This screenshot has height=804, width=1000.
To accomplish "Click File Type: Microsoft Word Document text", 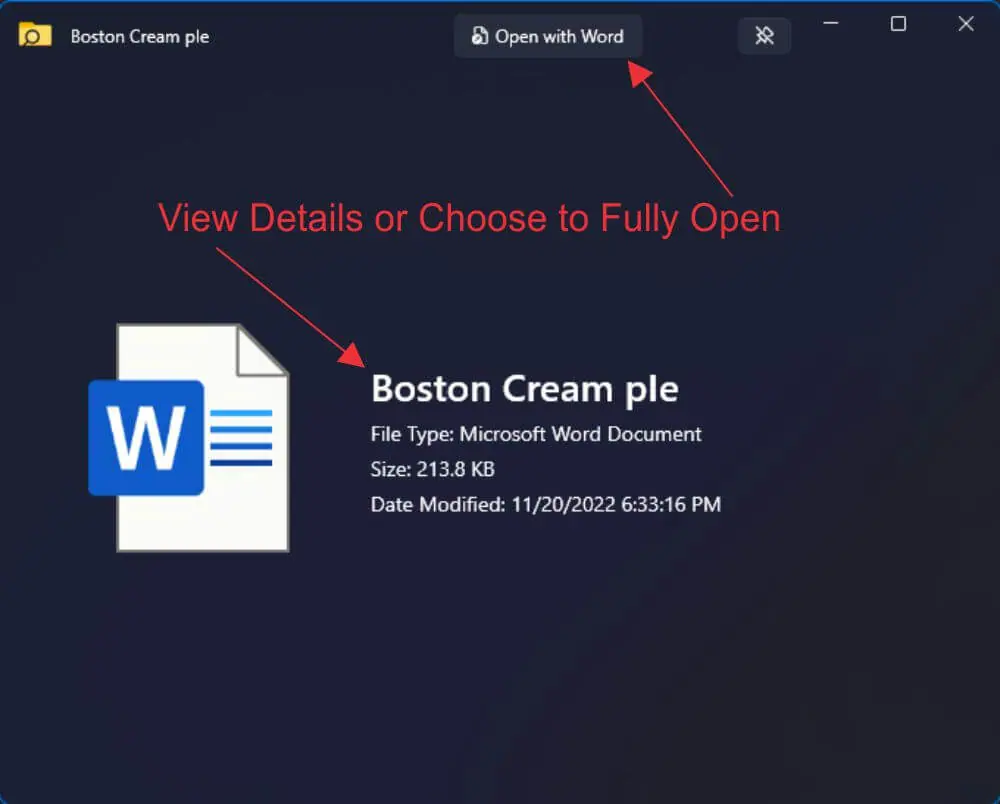I will (536, 434).
